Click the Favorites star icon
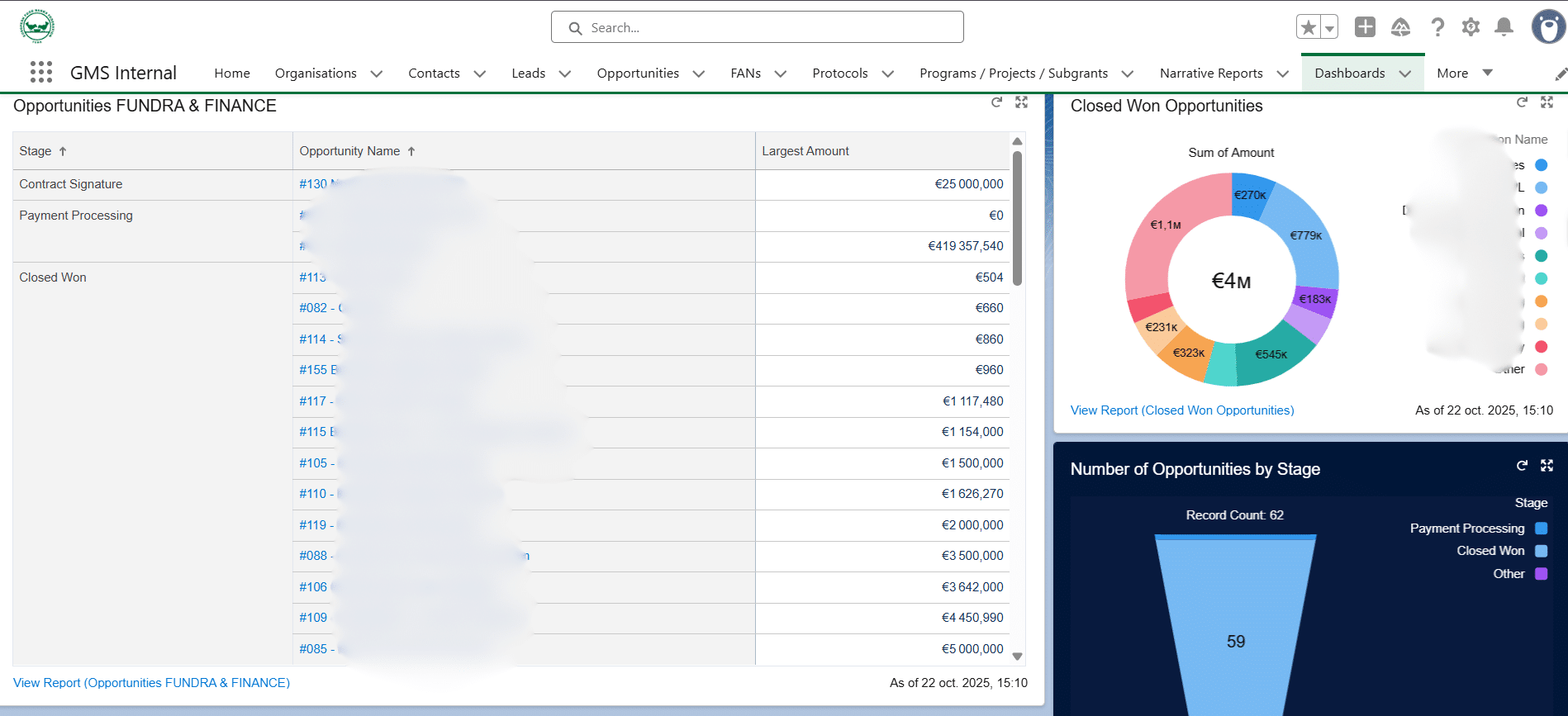The width and height of the screenshot is (1568, 716). [x=1308, y=27]
